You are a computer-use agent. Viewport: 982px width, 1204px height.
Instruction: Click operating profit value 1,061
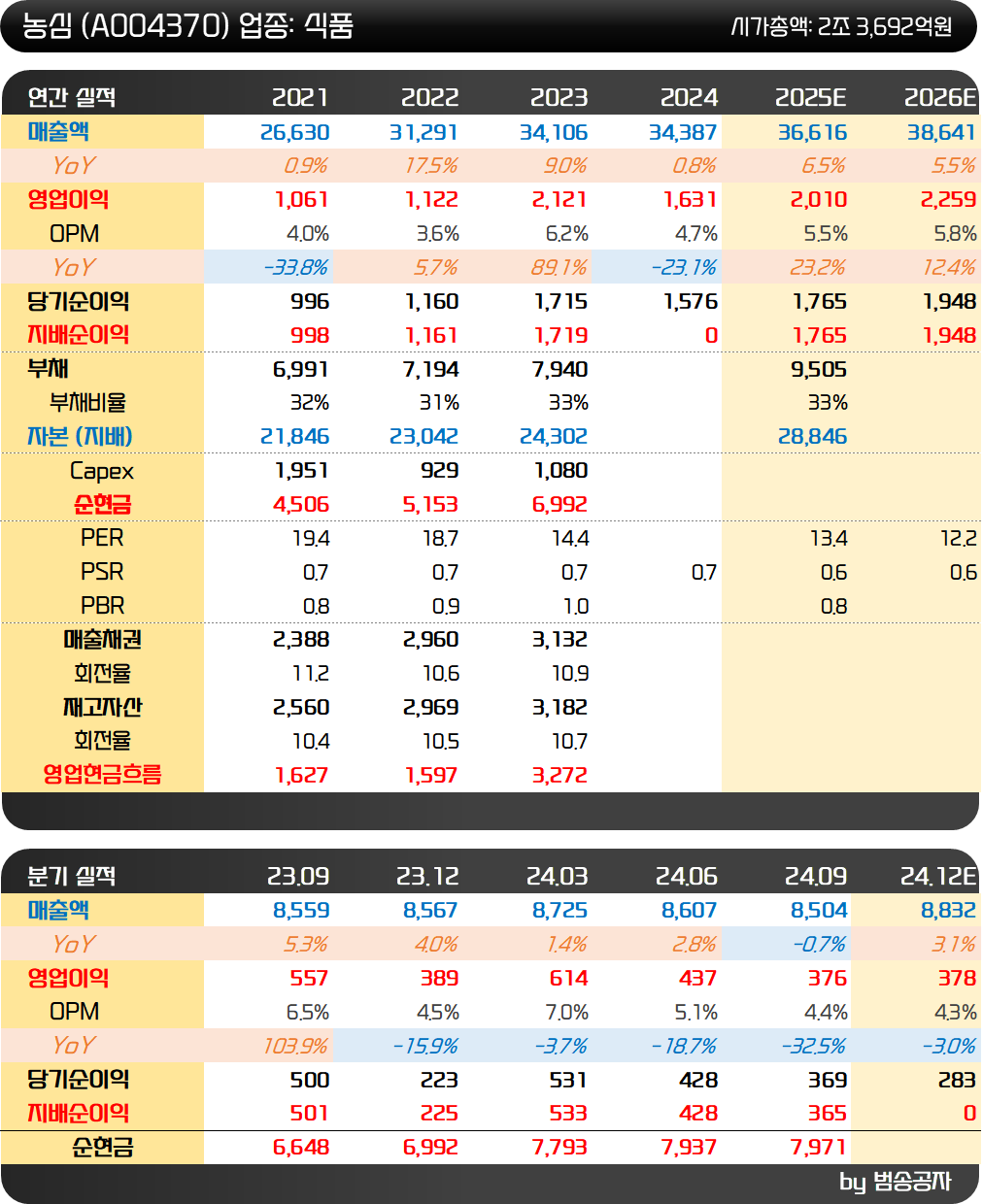302,200
